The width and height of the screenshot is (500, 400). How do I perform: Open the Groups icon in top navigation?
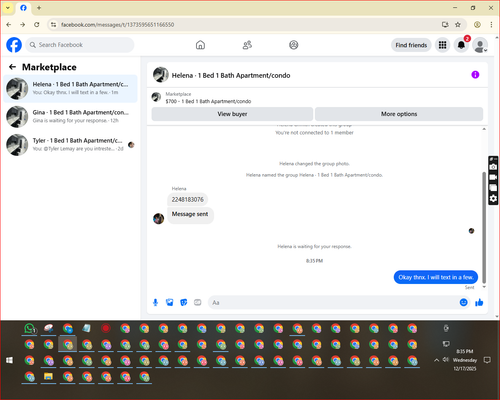pos(294,45)
